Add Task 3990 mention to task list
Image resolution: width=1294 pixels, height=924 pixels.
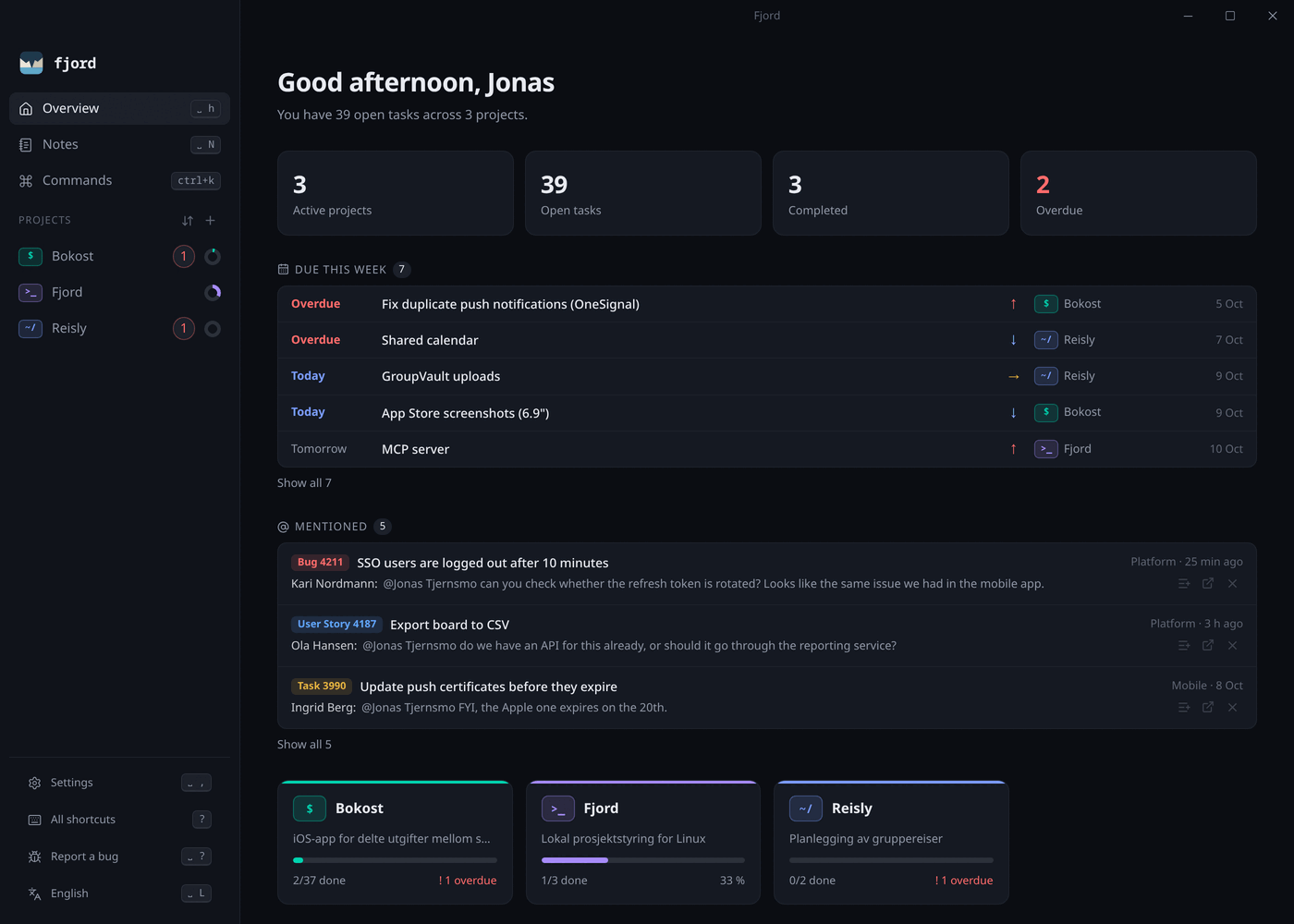(x=1184, y=708)
